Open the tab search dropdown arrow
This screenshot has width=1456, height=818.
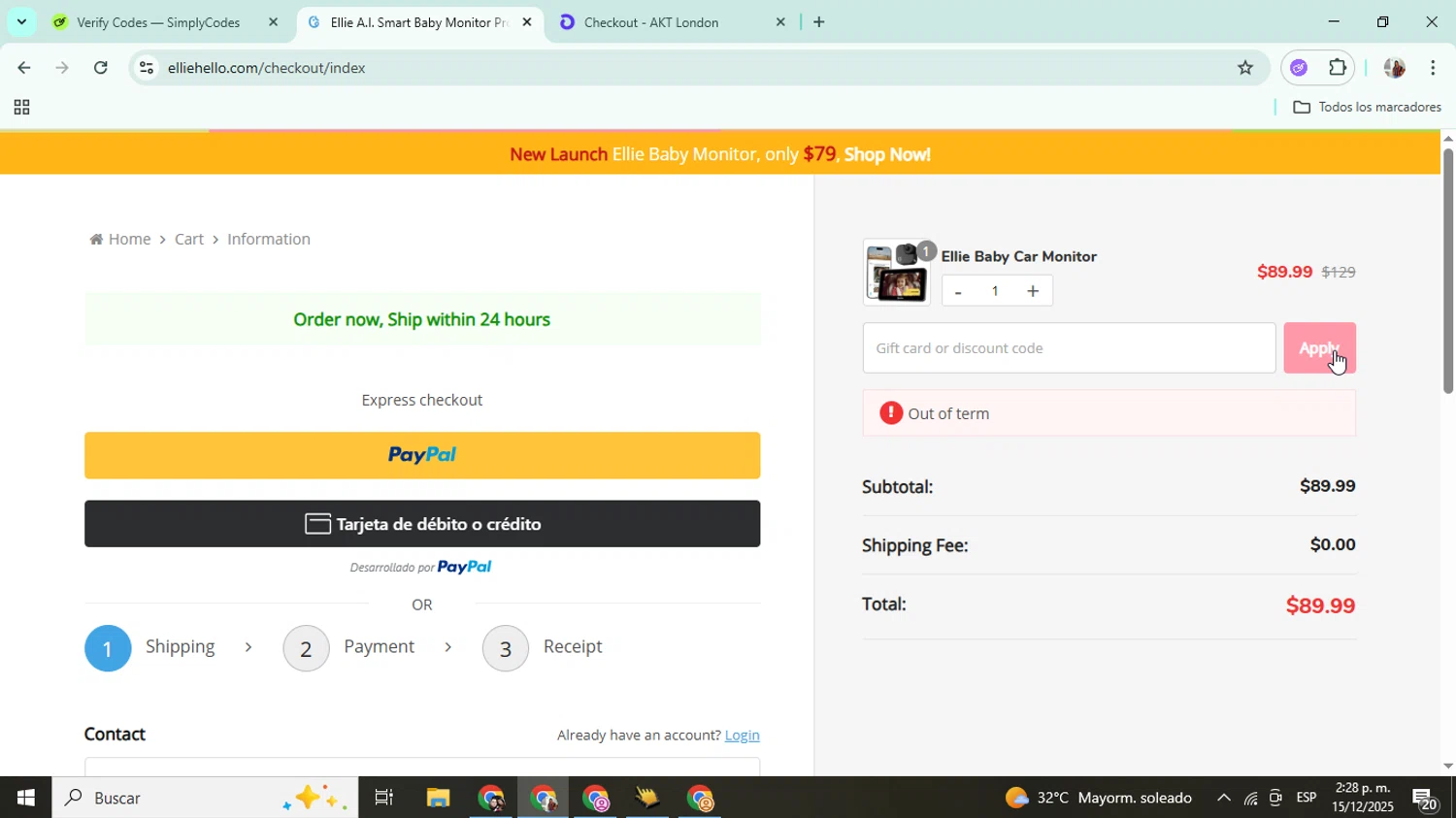21,21
